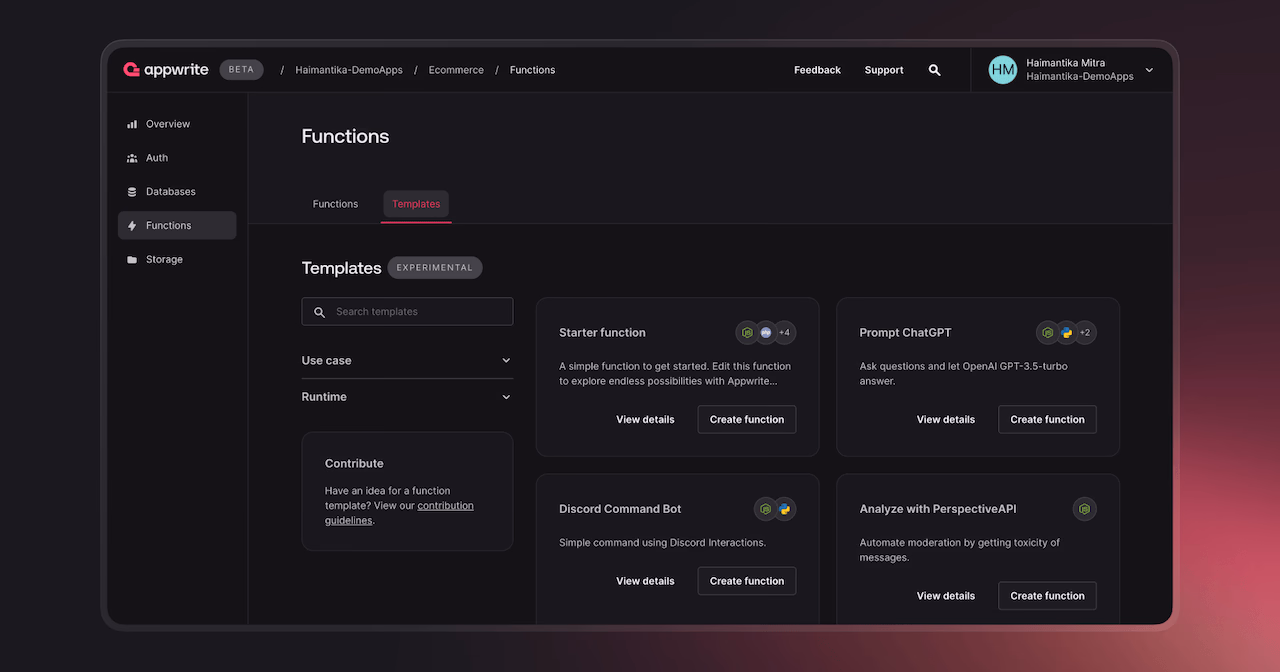
Task: View details of Analyze with PerspectiveAPI
Action: tap(946, 596)
